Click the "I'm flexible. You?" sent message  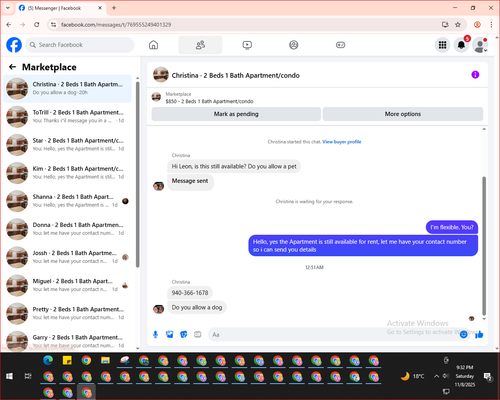pyautogui.click(x=452, y=227)
